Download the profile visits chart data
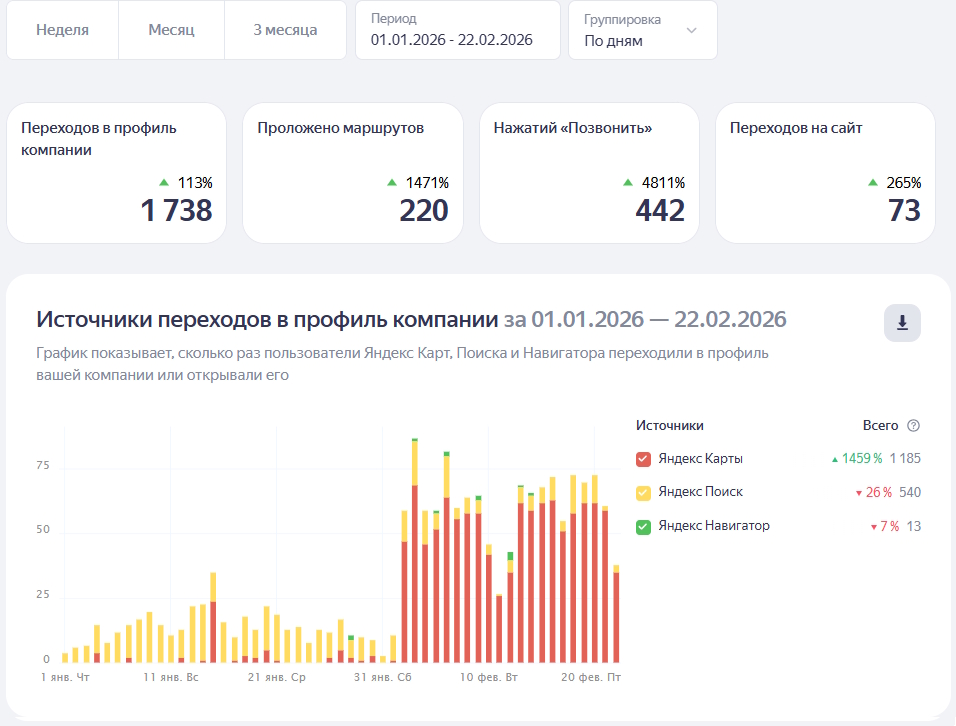This screenshot has width=956, height=726. click(x=902, y=322)
